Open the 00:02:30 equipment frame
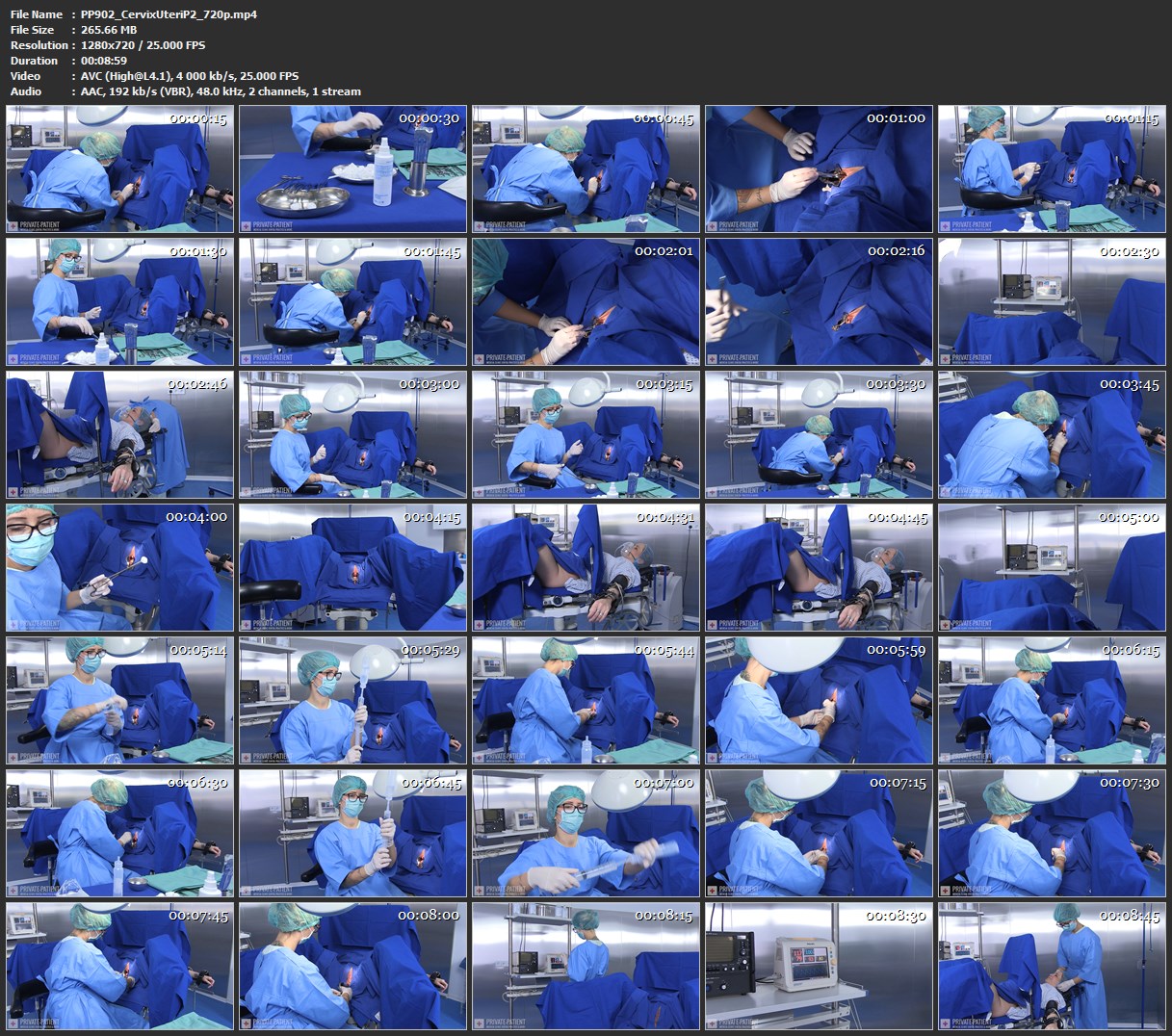Screen dimensions: 1172x1036 pyautogui.click(x=1052, y=301)
